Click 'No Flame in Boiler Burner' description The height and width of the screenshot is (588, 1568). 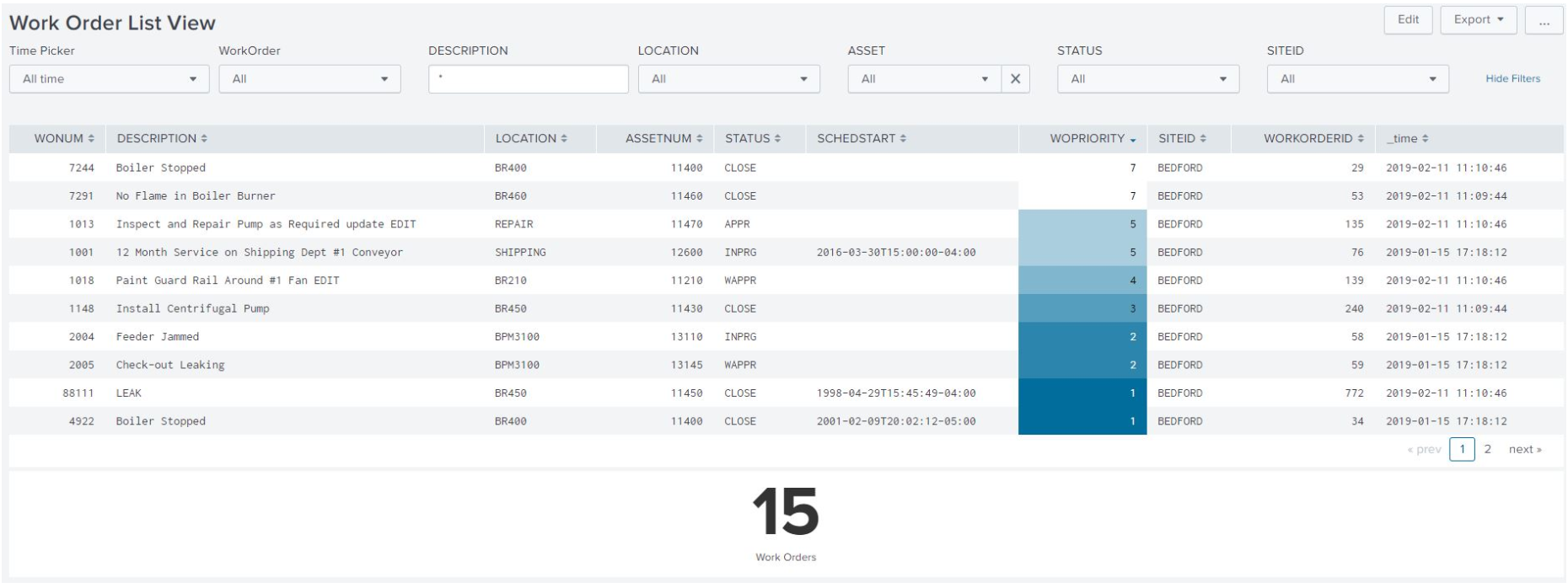(x=196, y=195)
